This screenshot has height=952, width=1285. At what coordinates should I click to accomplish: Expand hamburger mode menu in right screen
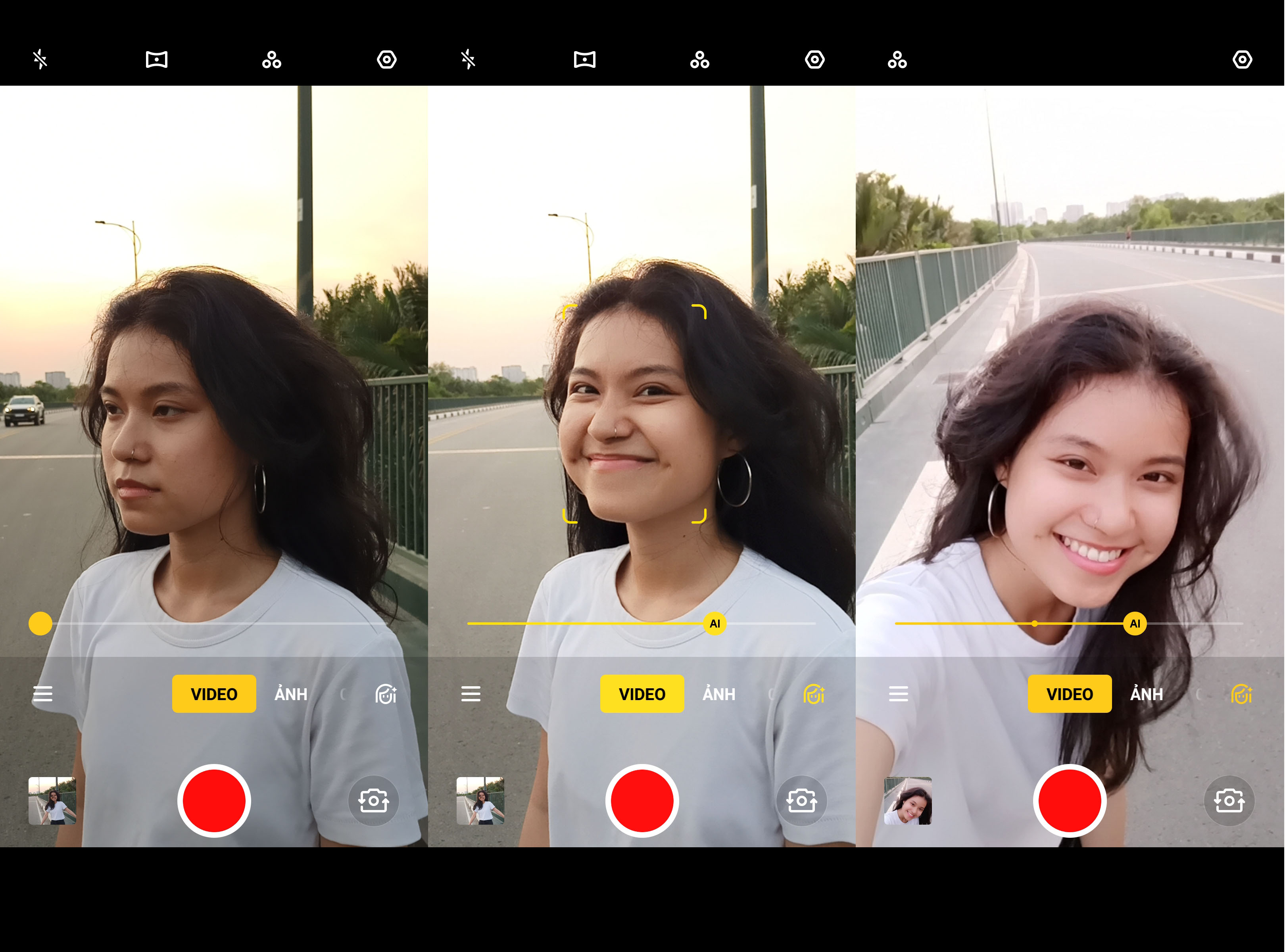click(x=898, y=694)
